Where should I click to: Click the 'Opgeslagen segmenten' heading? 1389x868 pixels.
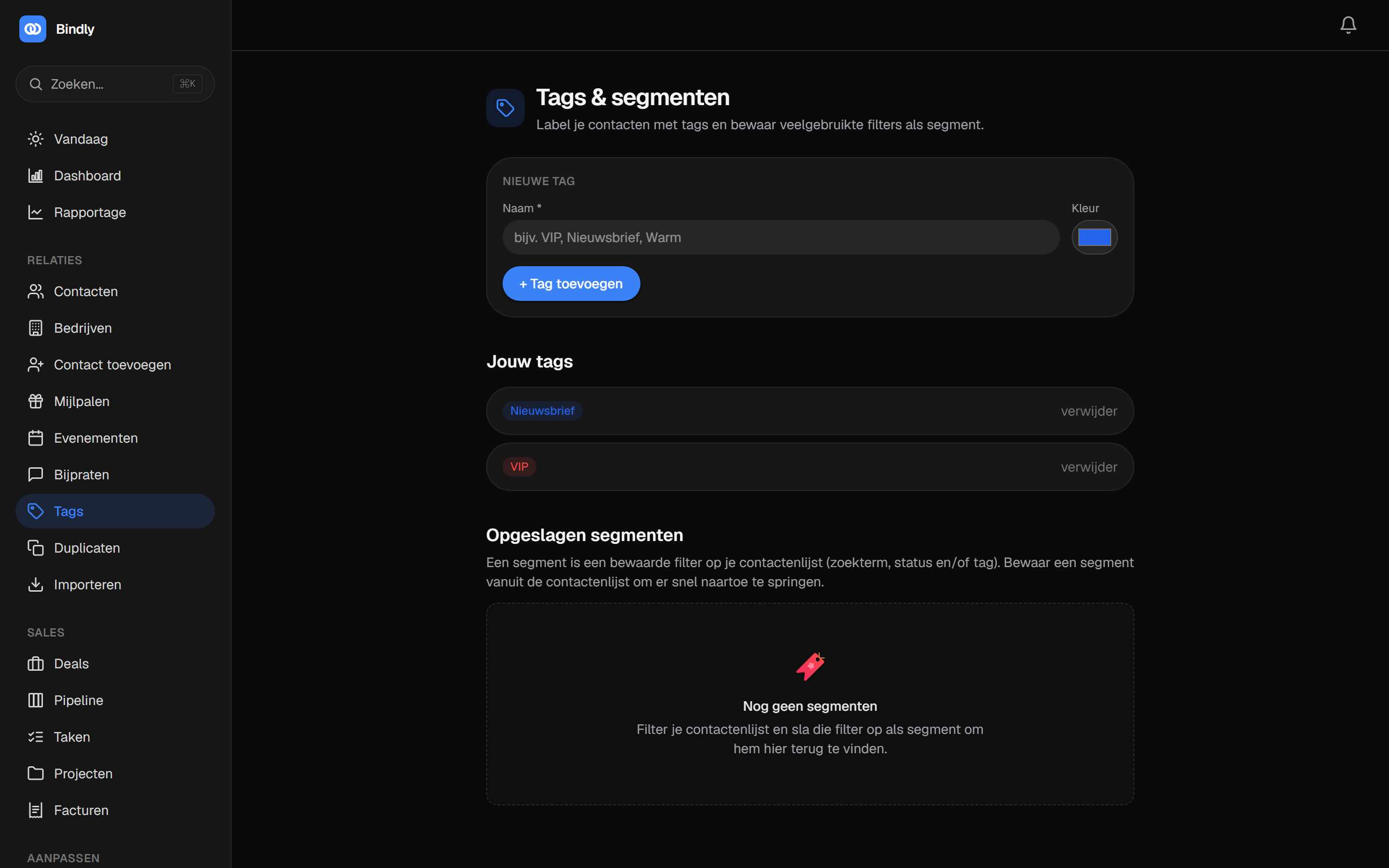click(585, 535)
